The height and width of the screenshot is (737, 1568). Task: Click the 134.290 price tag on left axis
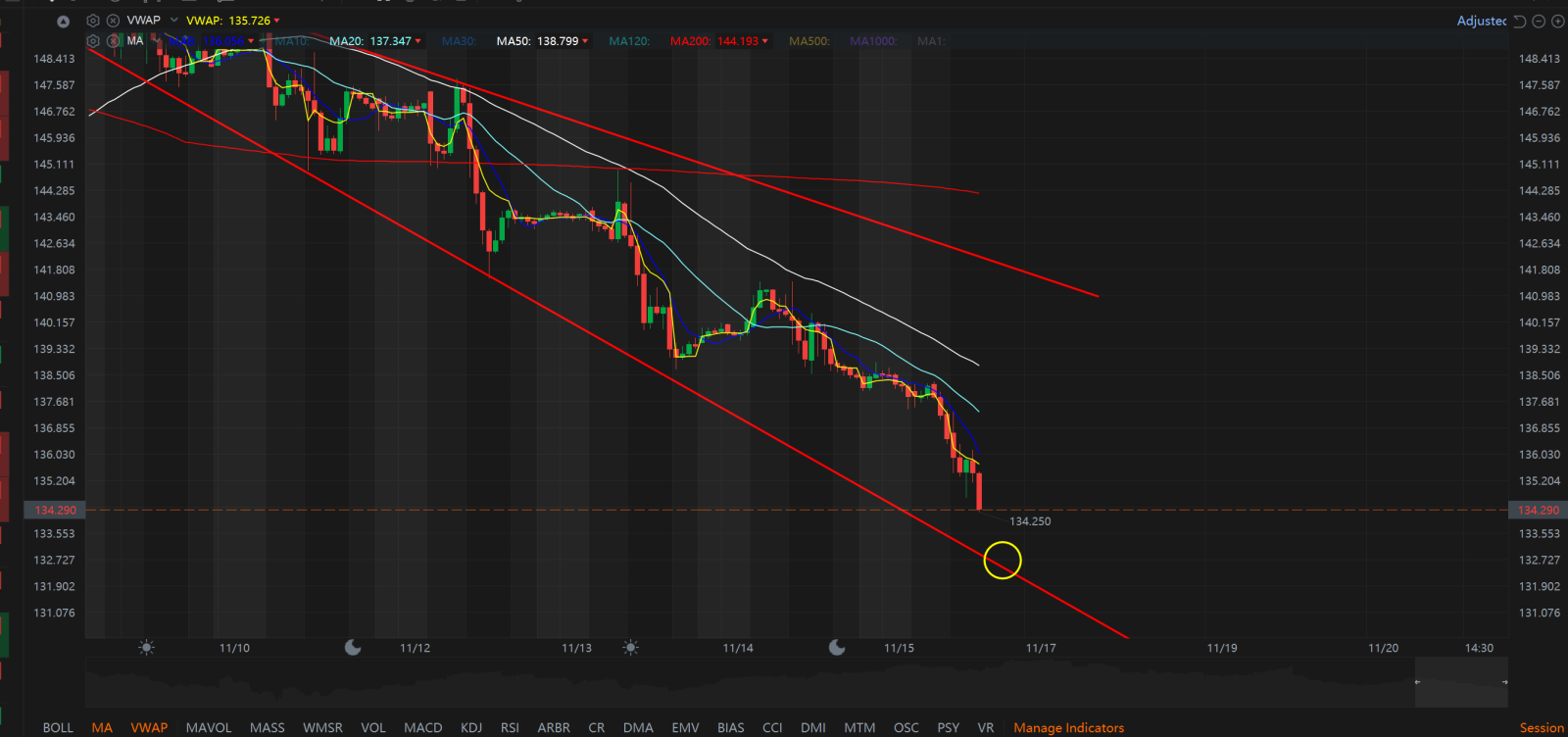[x=55, y=510]
